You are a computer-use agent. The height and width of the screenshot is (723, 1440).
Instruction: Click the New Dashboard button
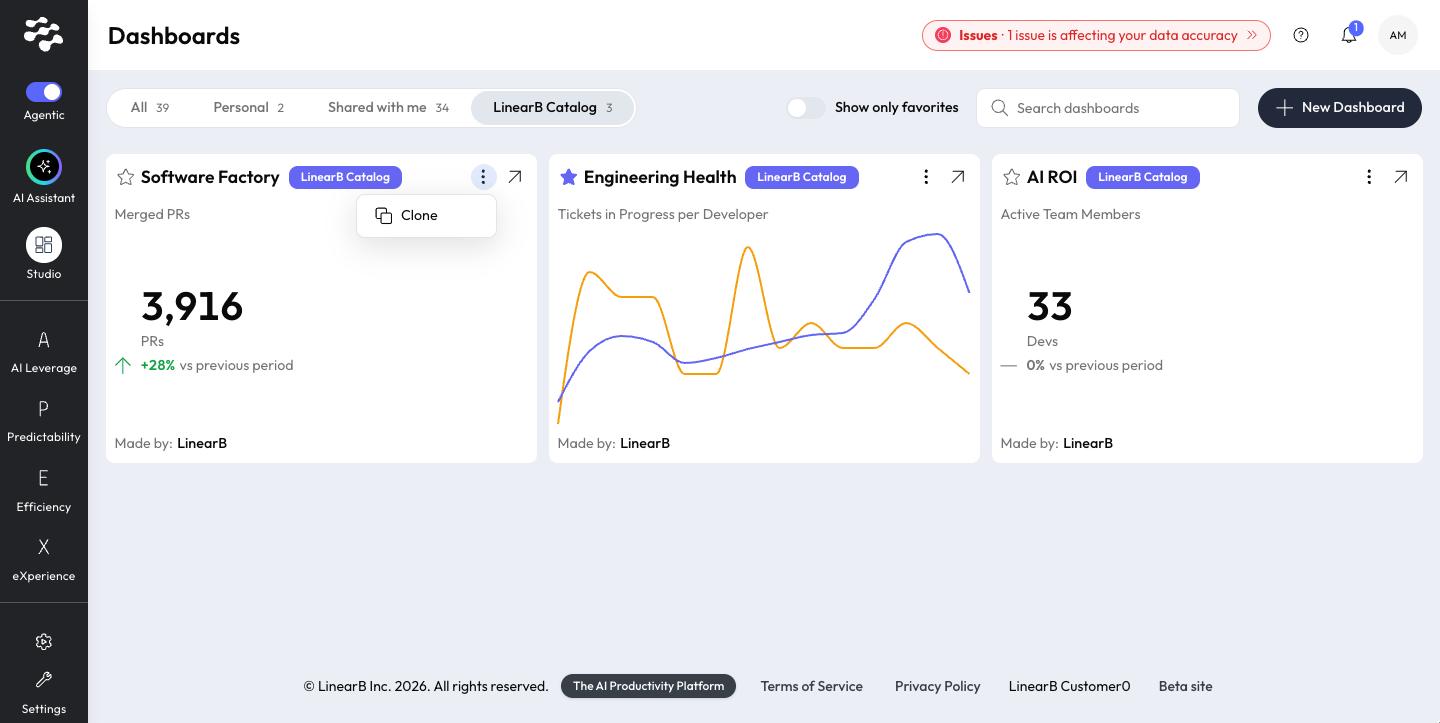(x=1340, y=107)
